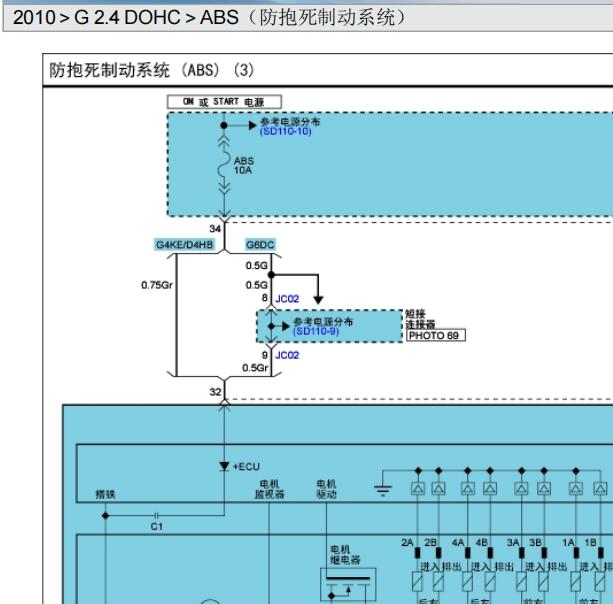The width and height of the screenshot is (613, 604).
Task: Click the JC02 link beside pin 9
Action: (x=287, y=355)
